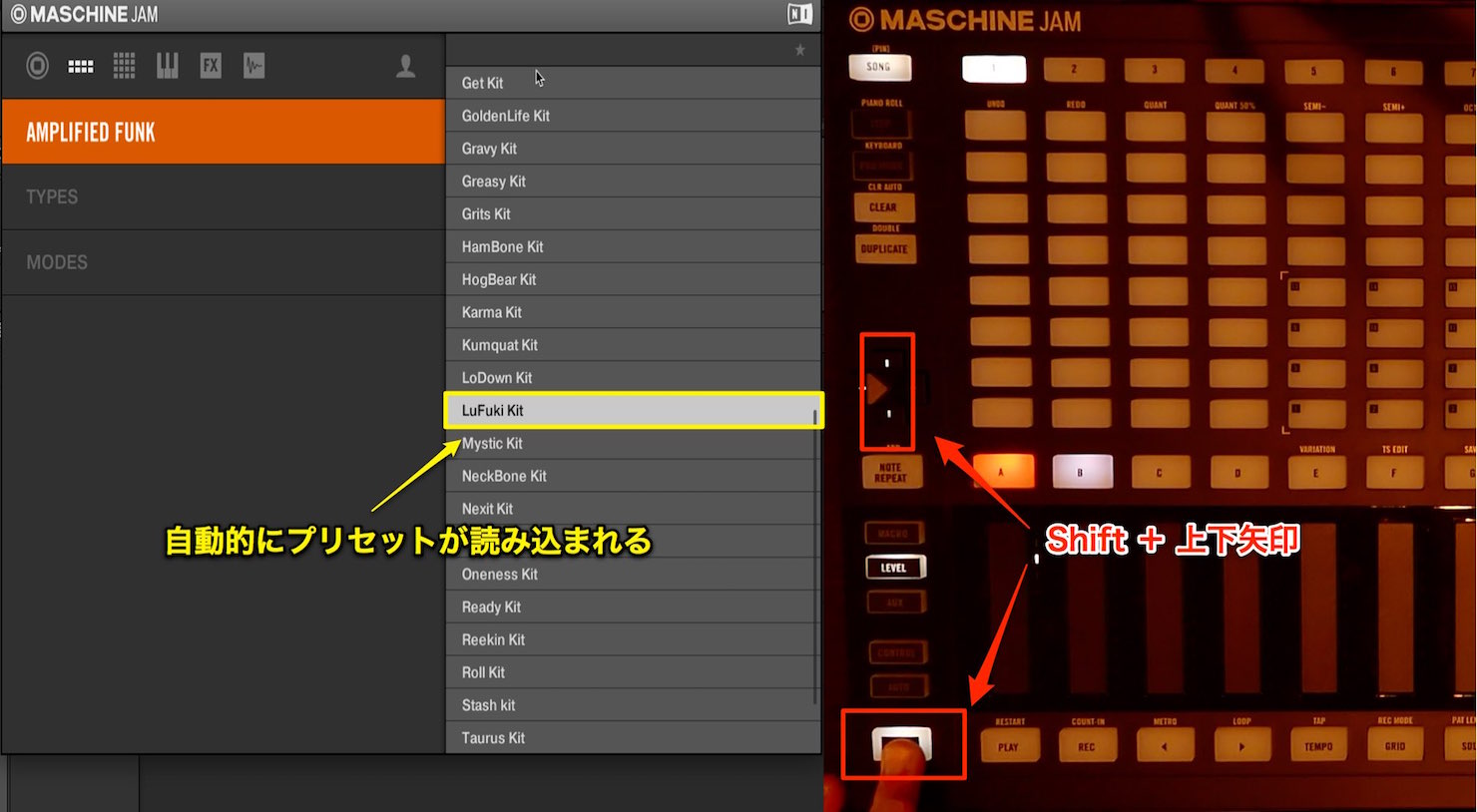The height and width of the screenshot is (812, 1477).
Task: Select NeckBone Kit preset
Action: pos(633,476)
